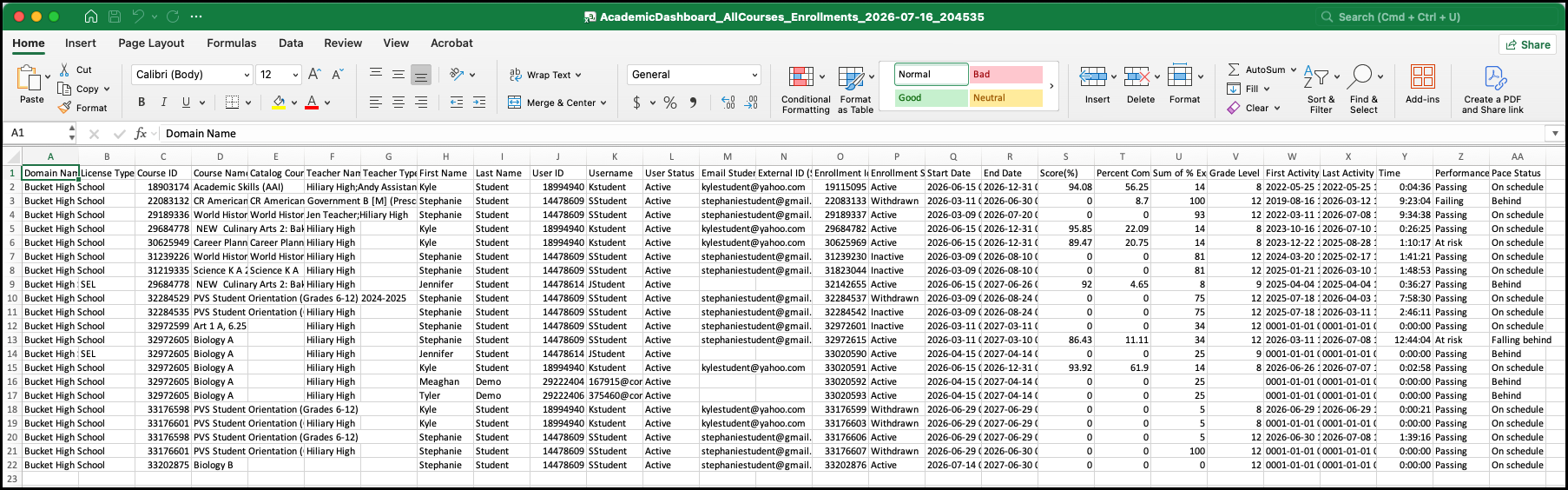Toggle underline formatting
Viewport: 1568px width, 490px height.
click(186, 103)
